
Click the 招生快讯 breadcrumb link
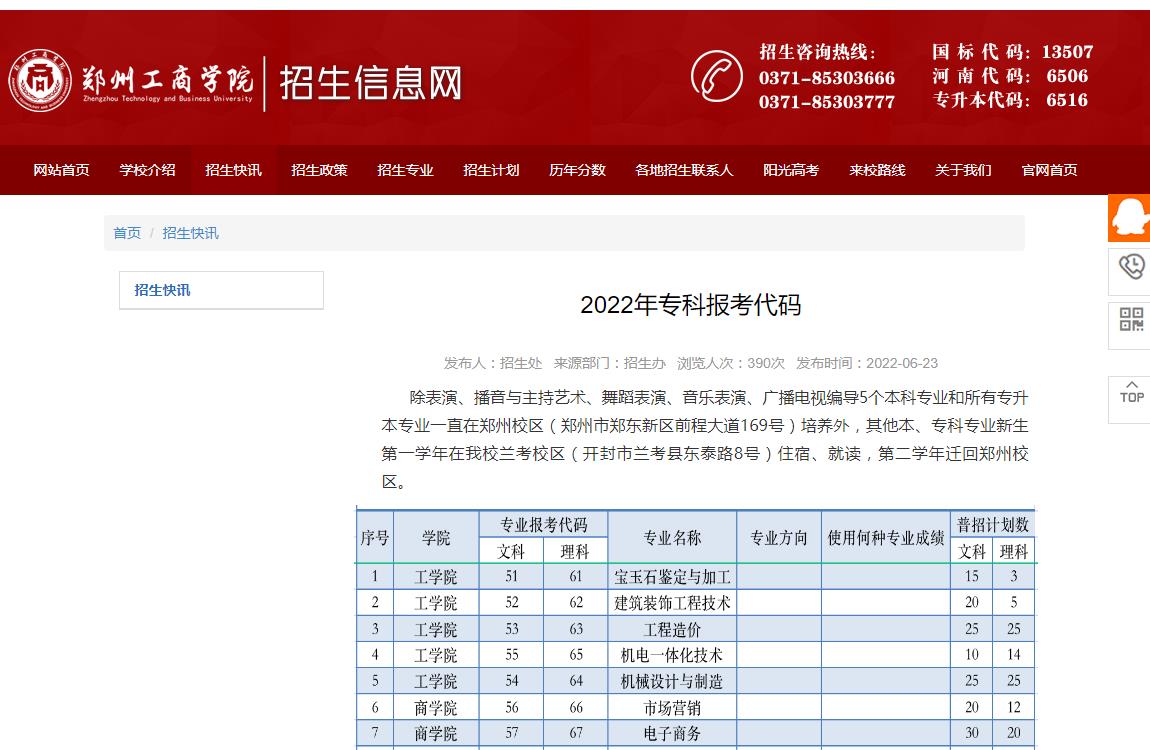pos(190,233)
